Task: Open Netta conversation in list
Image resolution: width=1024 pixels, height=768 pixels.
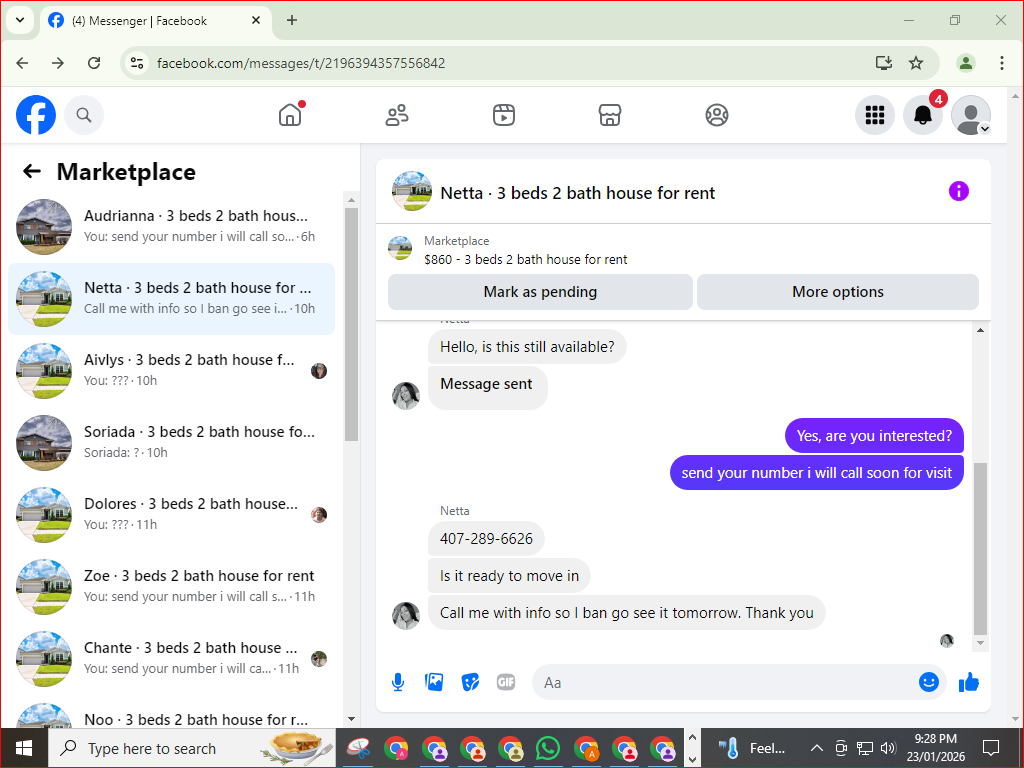Action: [172, 298]
